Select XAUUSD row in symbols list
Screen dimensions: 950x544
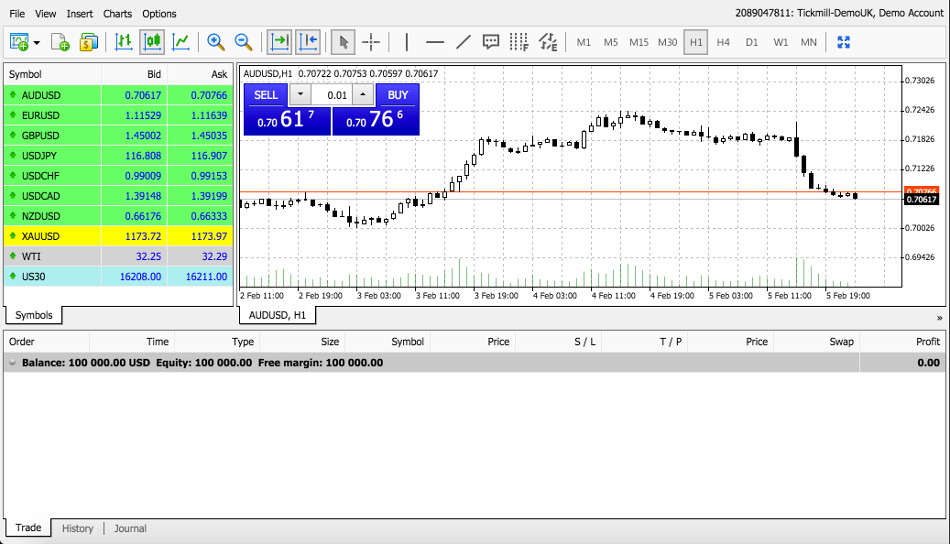(41, 236)
